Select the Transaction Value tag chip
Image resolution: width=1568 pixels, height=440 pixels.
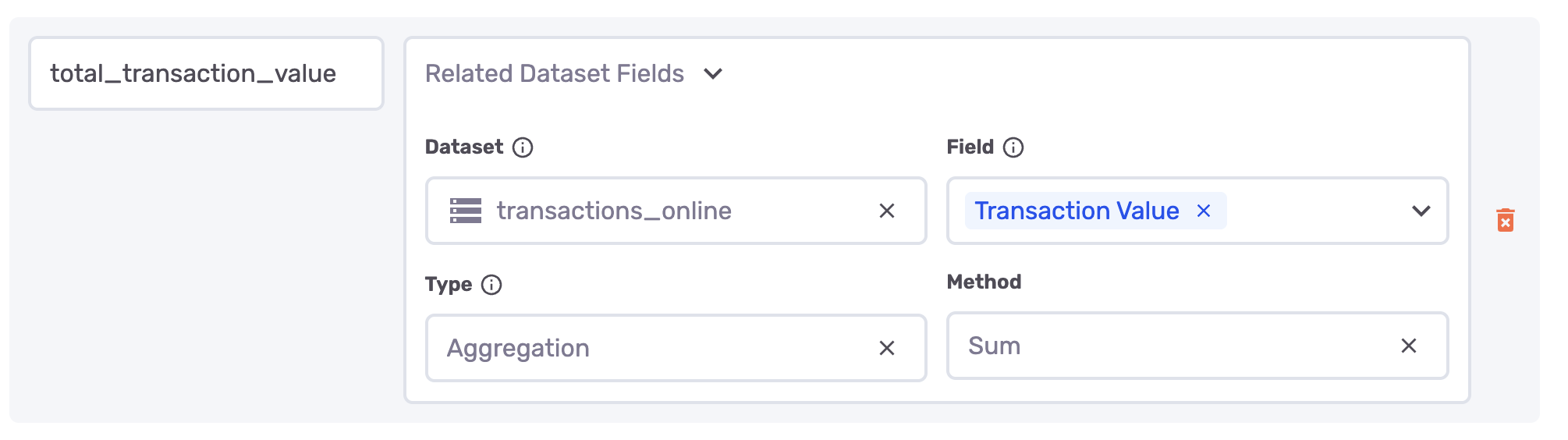coord(1077,211)
